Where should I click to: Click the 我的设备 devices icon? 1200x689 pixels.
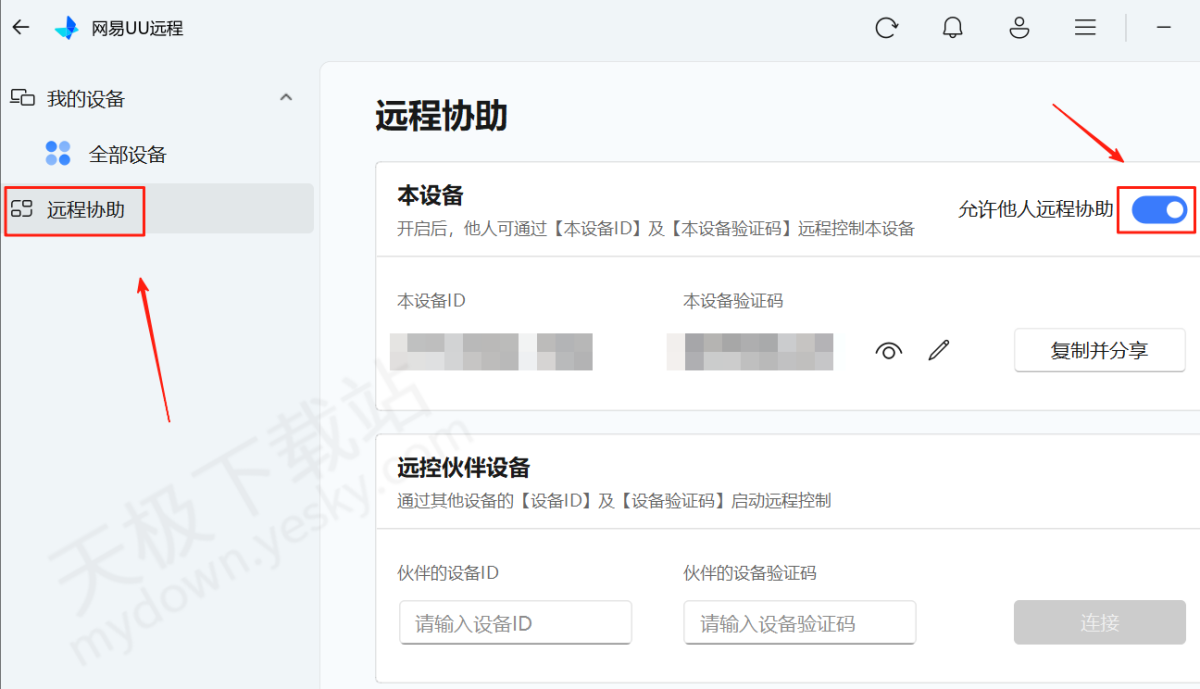pyautogui.click(x=22, y=98)
